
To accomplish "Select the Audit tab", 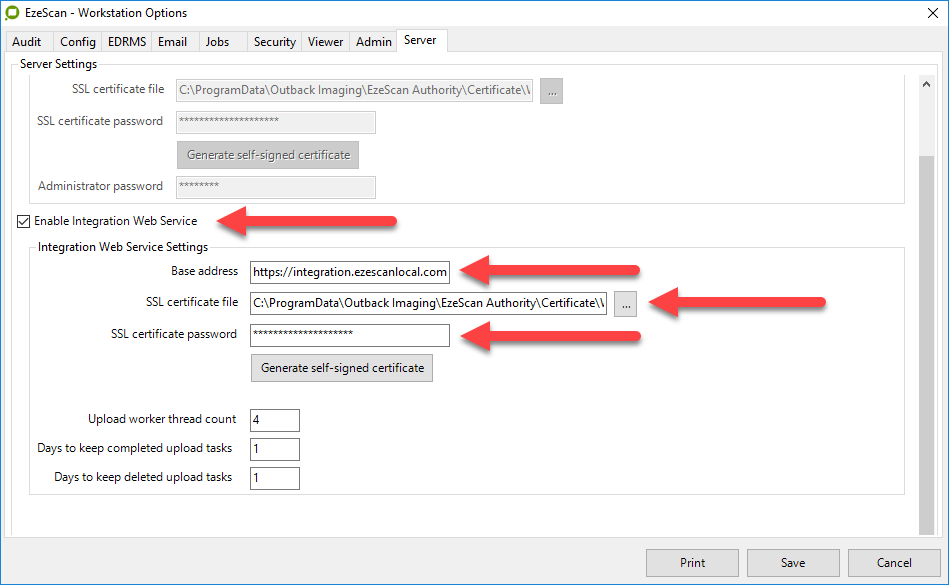I will point(28,41).
